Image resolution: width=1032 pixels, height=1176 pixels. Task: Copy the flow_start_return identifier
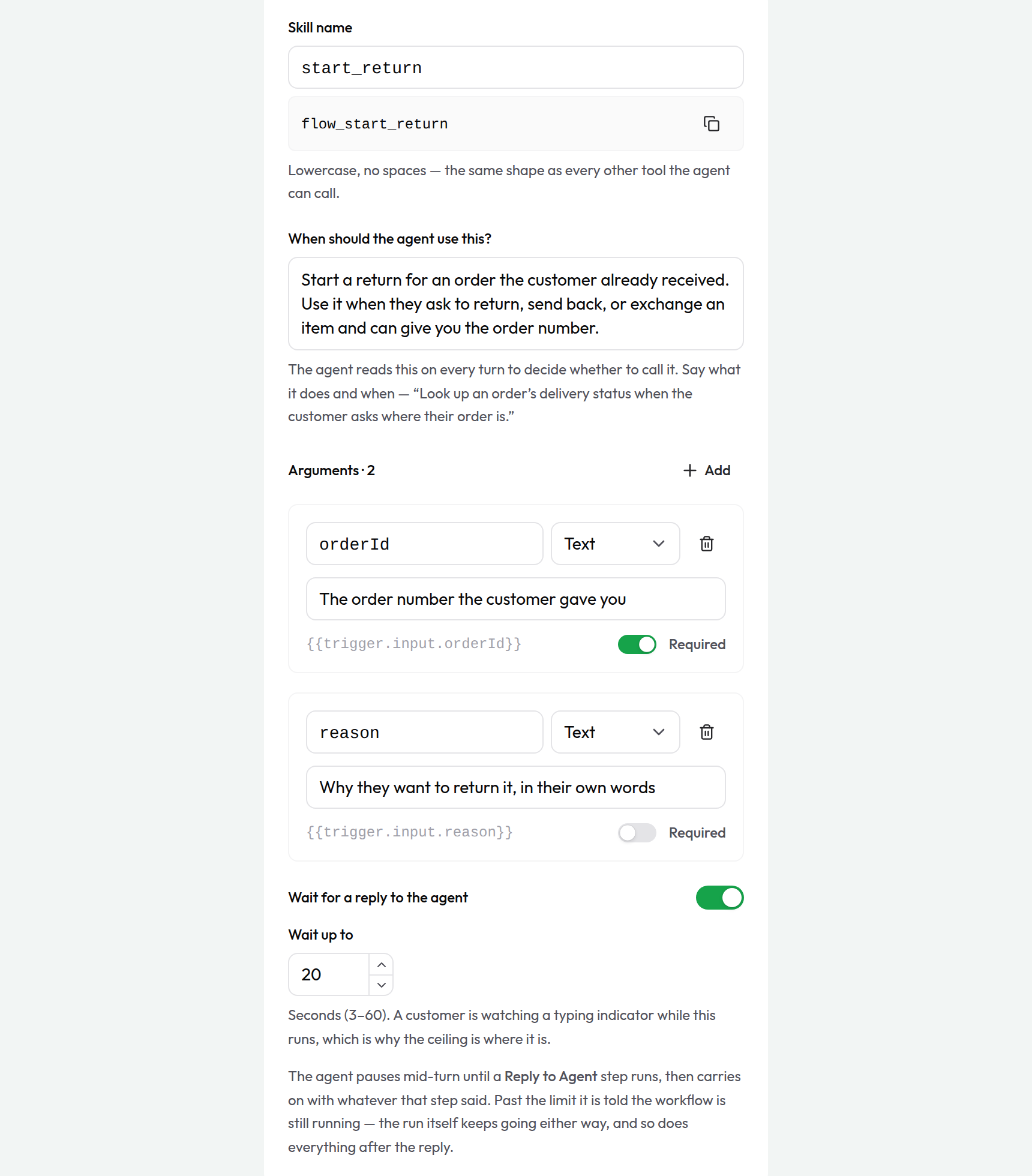click(x=711, y=124)
